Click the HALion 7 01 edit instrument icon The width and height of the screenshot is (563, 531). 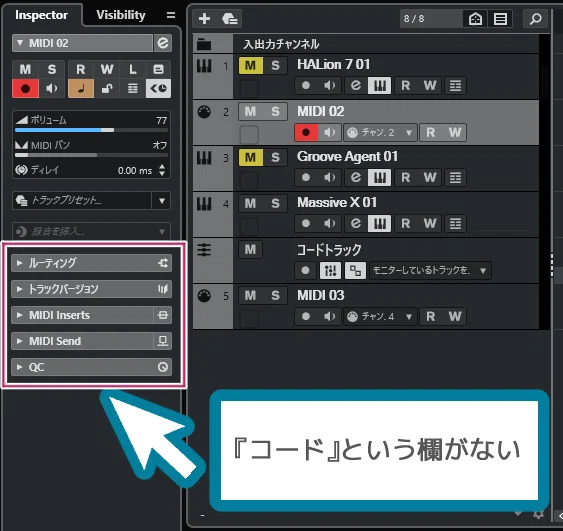tap(355, 85)
